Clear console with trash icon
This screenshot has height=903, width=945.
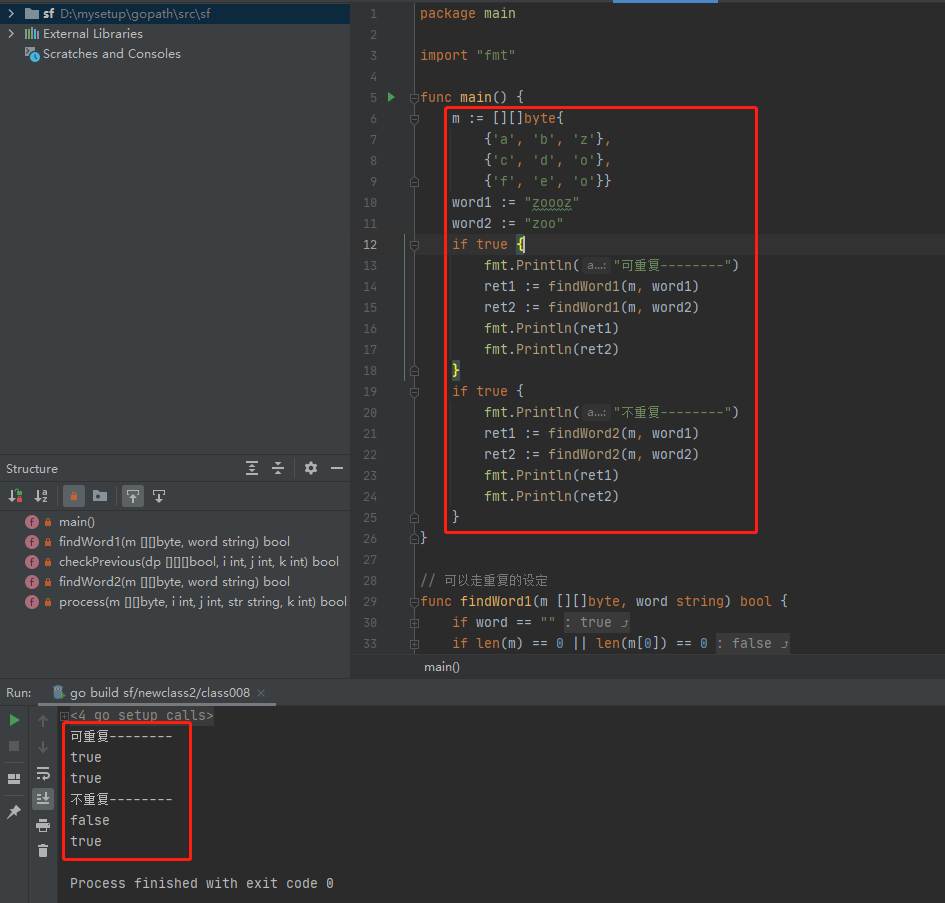tap(43, 851)
